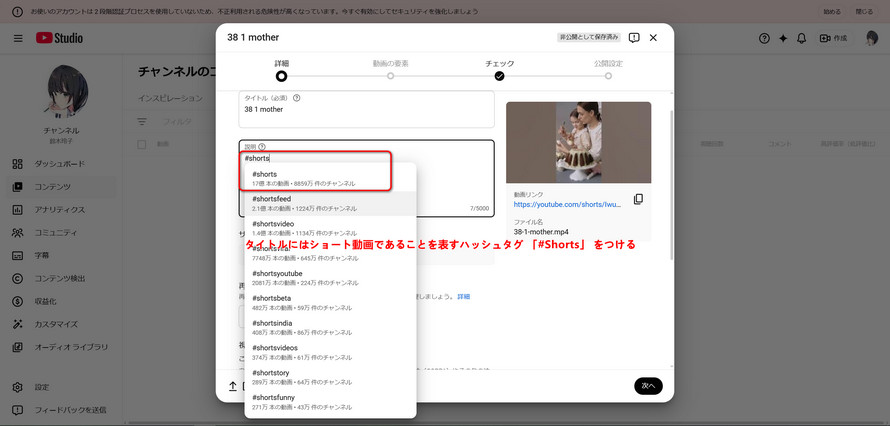The image size is (890, 426).
Task: Dismiss security banner with 閉じる
Action: coord(864,11)
